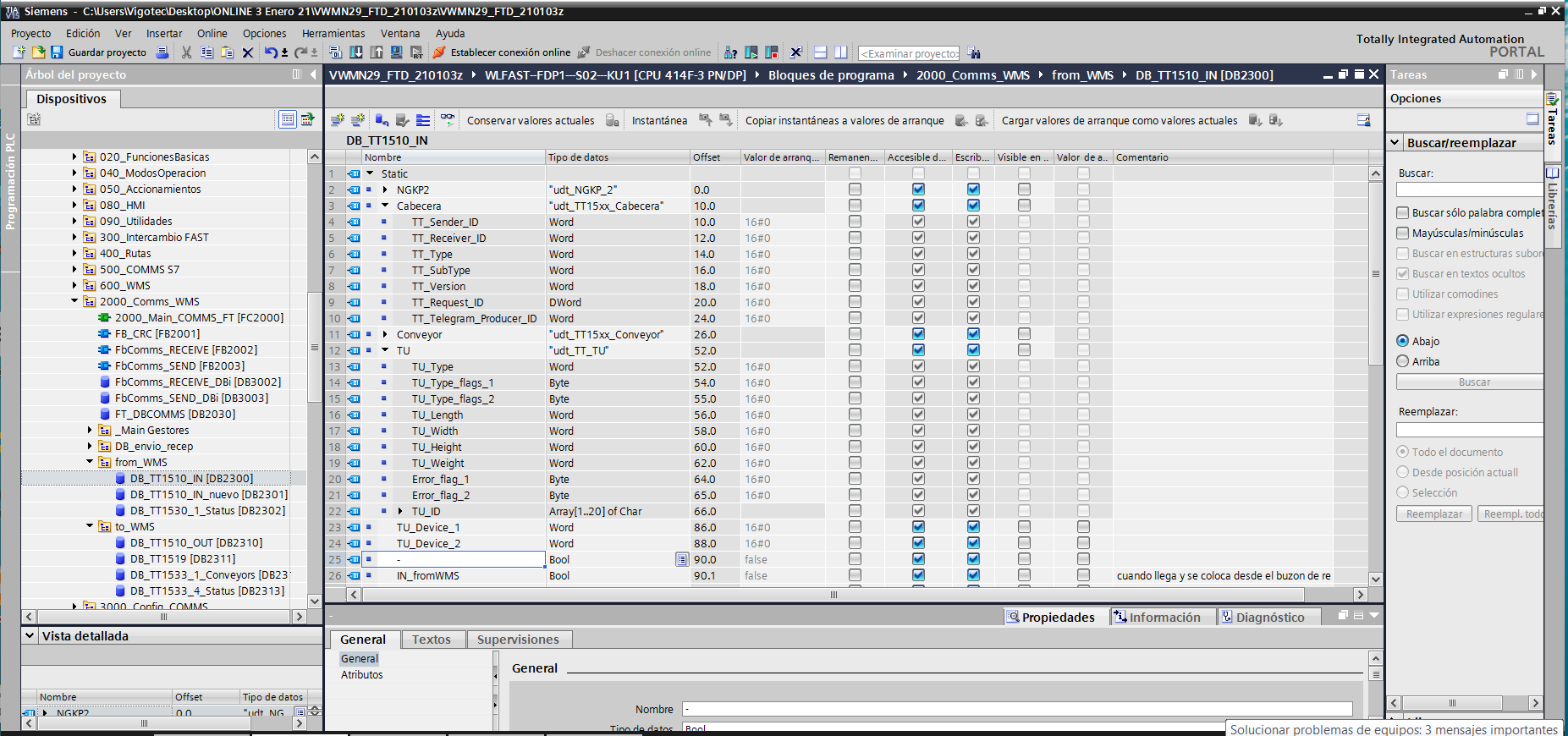Click the Cut scissors icon
This screenshot has height=736, width=1568.
coord(186,52)
